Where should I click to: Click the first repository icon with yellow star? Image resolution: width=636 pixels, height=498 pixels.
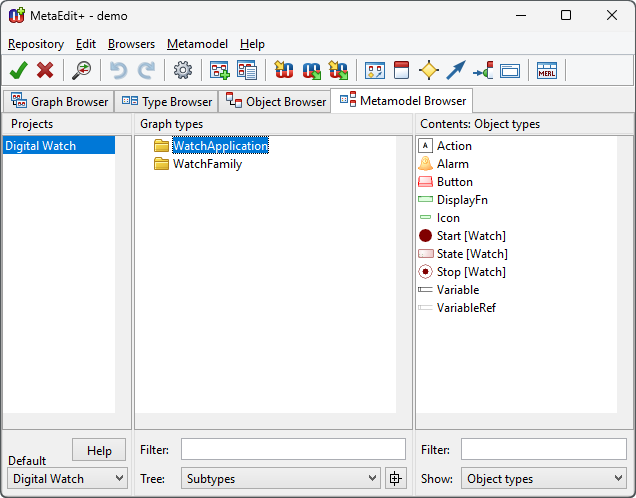coord(284,70)
